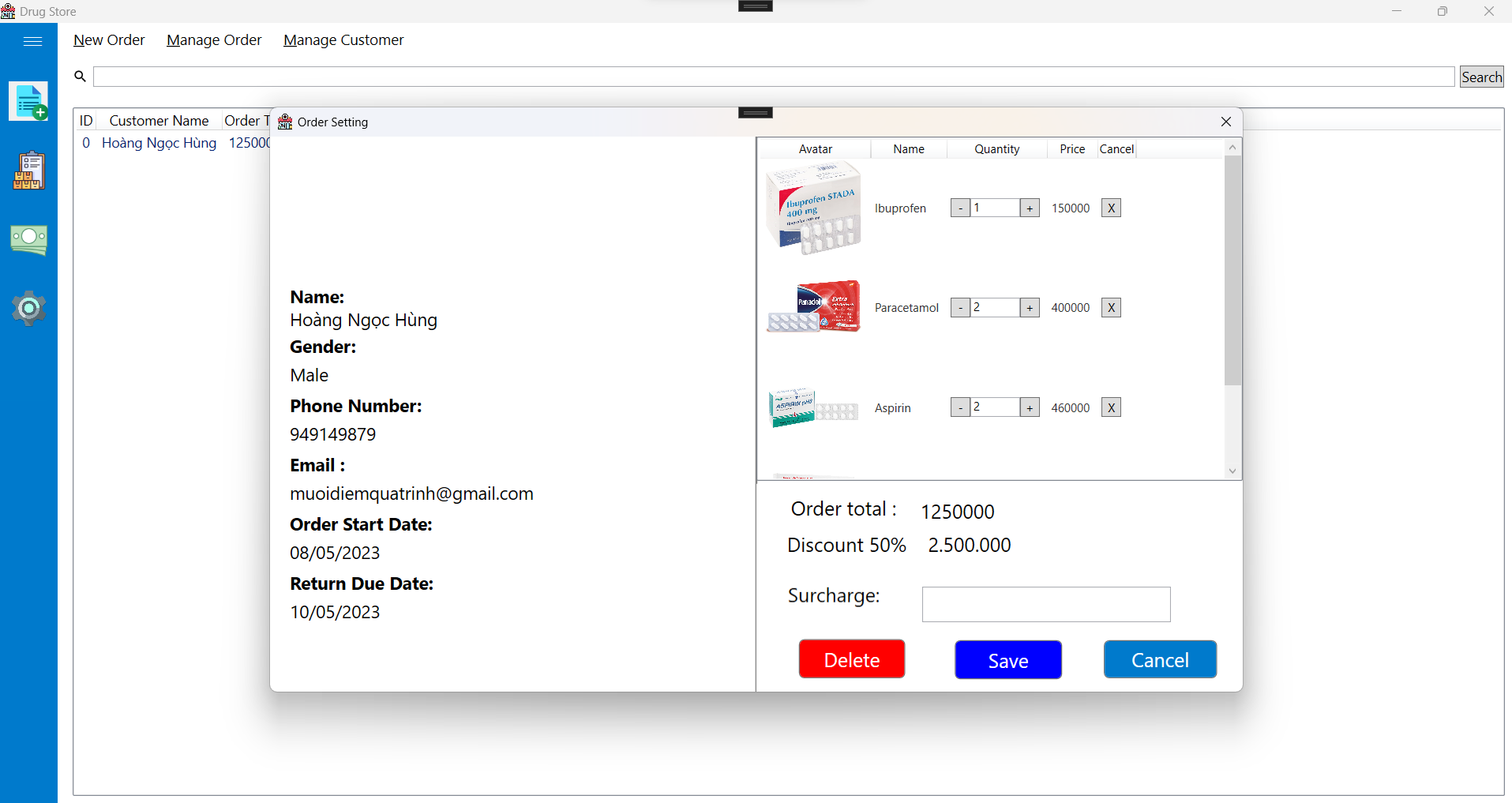The width and height of the screenshot is (1512, 803).
Task: Remove Ibuprofen using its X cancel button
Action: pos(1111,207)
